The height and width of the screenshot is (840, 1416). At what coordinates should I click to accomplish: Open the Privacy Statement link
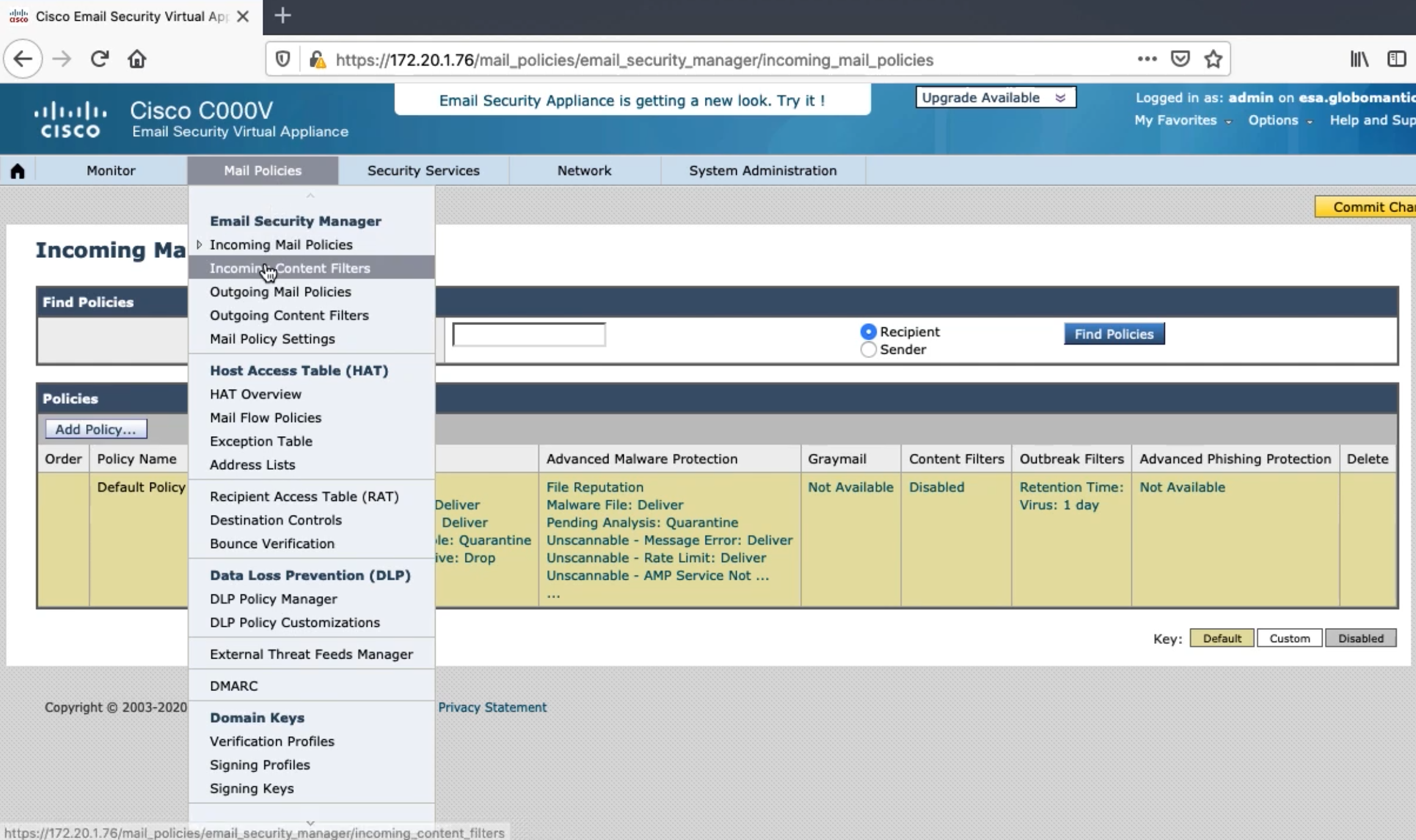tap(492, 707)
